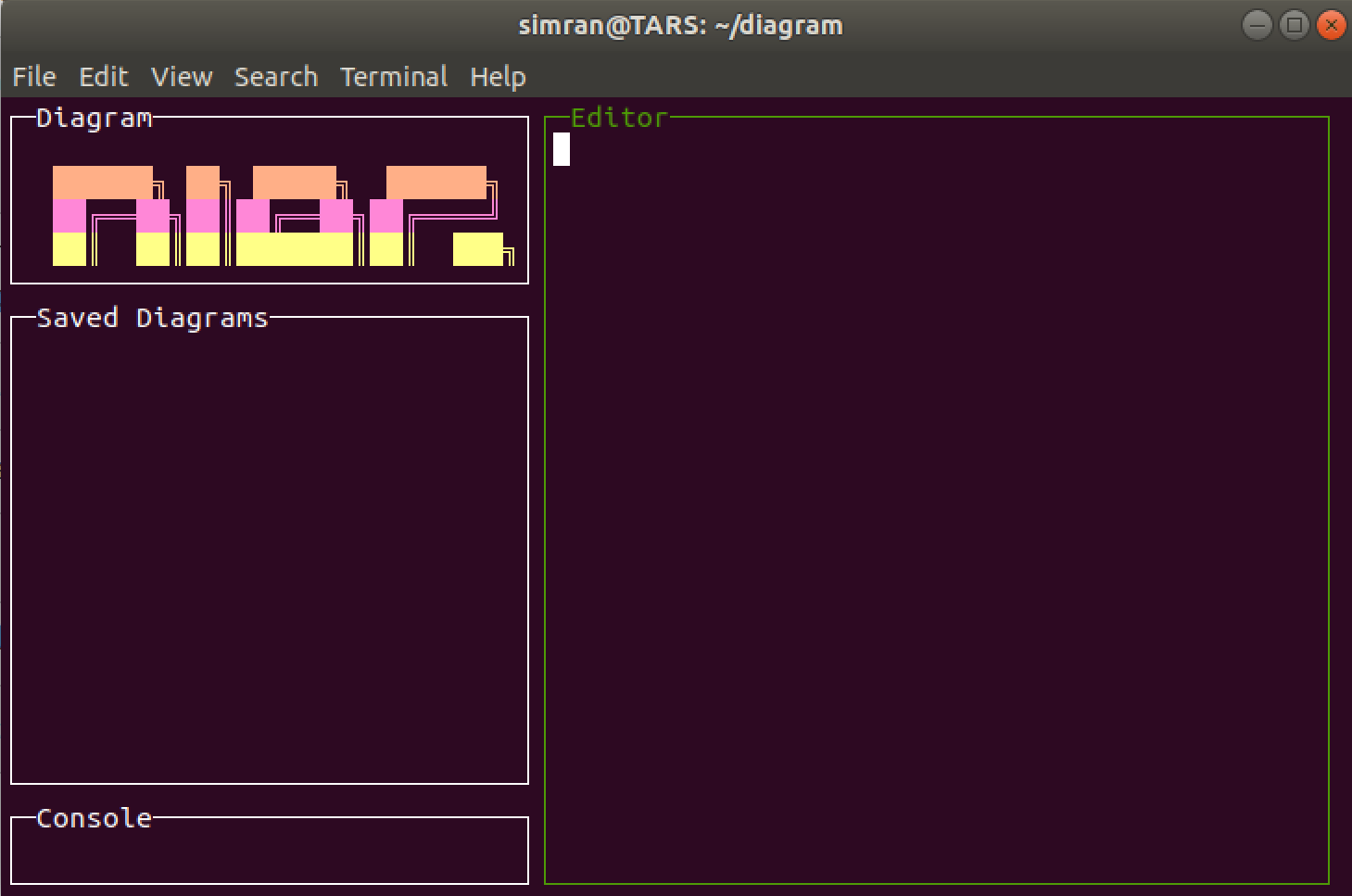The image size is (1352, 896).
Task: Open the File menu
Action: pyautogui.click(x=33, y=77)
